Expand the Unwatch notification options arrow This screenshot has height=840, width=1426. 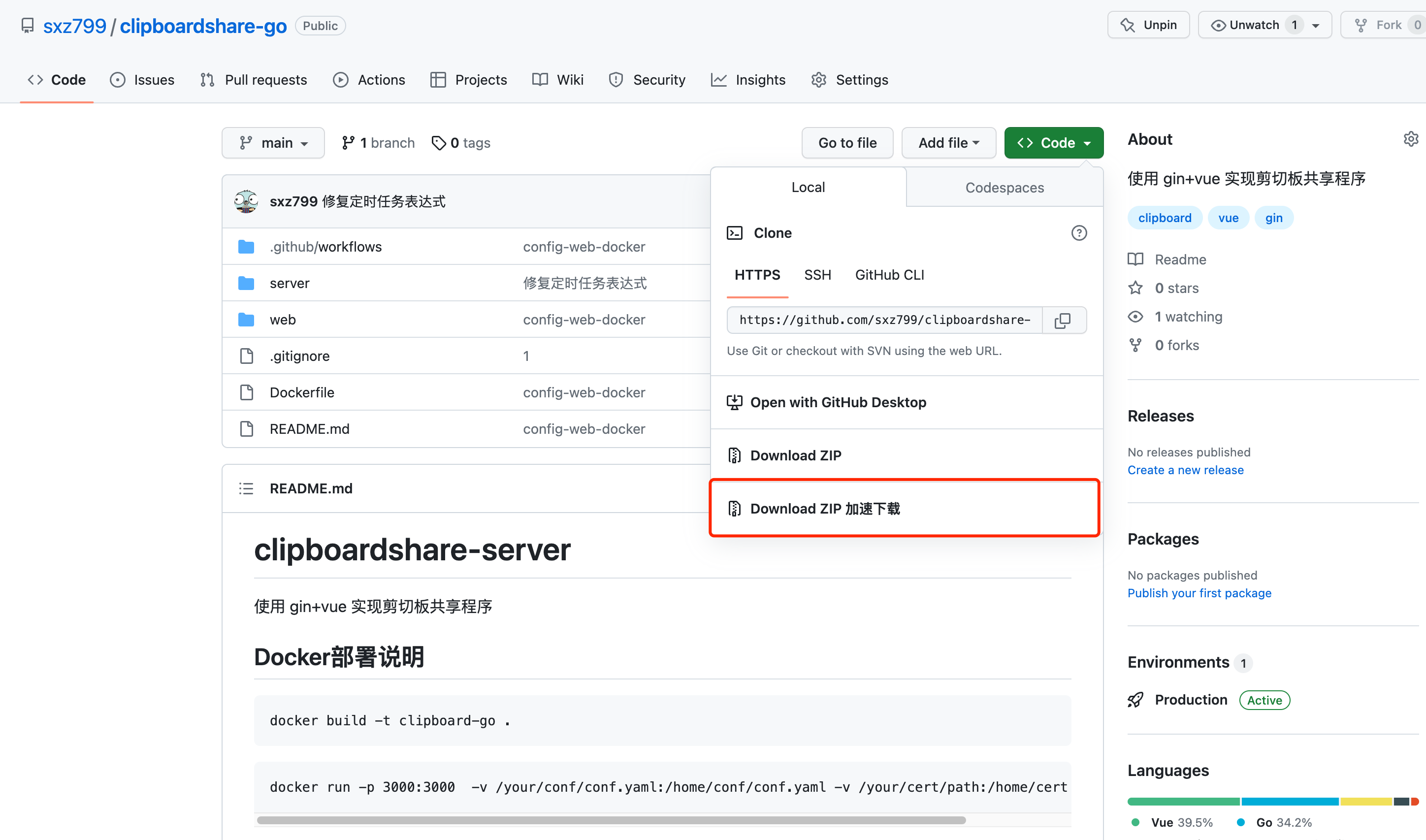click(x=1316, y=26)
